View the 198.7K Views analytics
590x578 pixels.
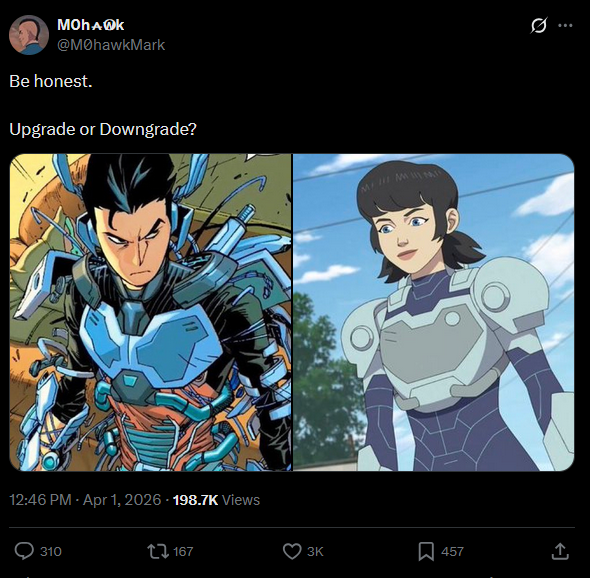tap(216, 500)
